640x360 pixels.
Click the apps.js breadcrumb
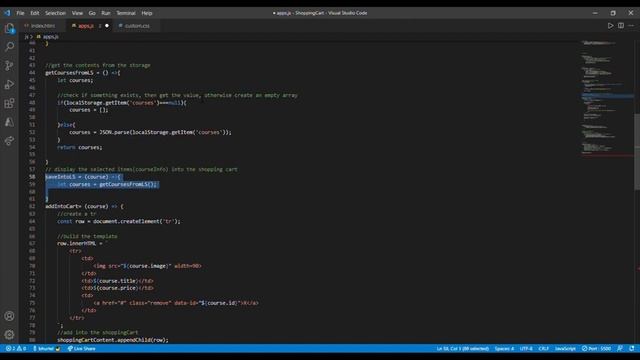[51, 37]
